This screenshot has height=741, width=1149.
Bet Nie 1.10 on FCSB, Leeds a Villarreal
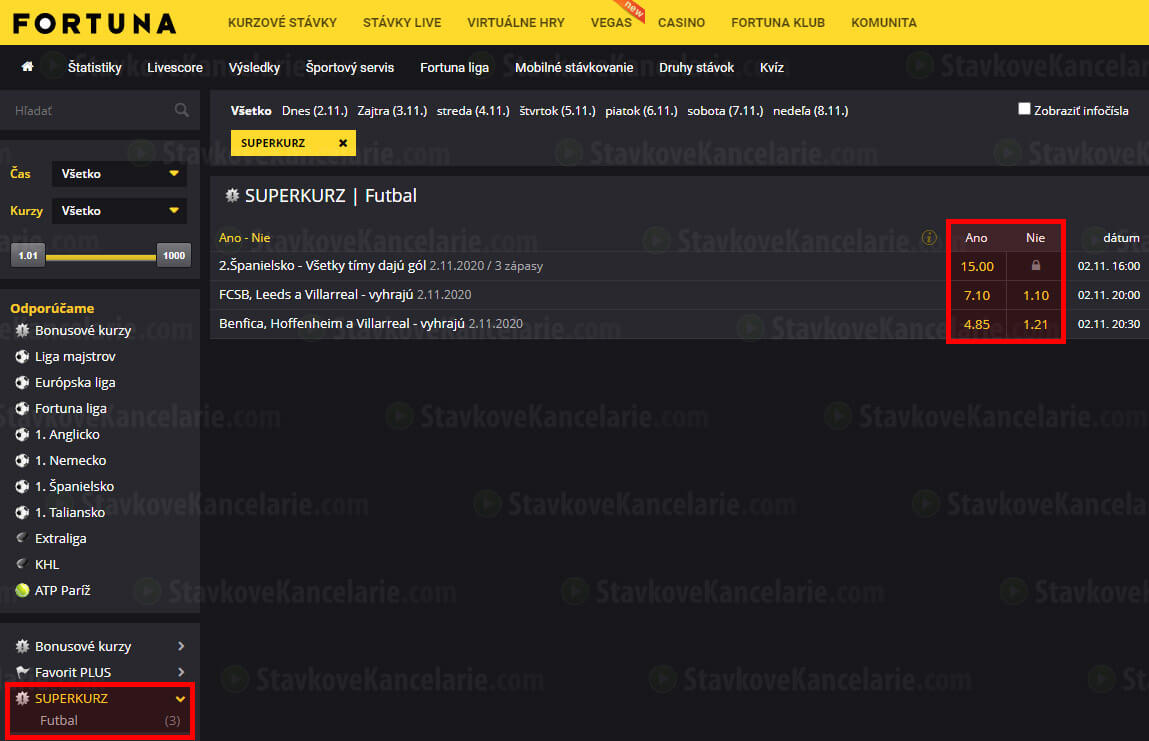click(1035, 295)
